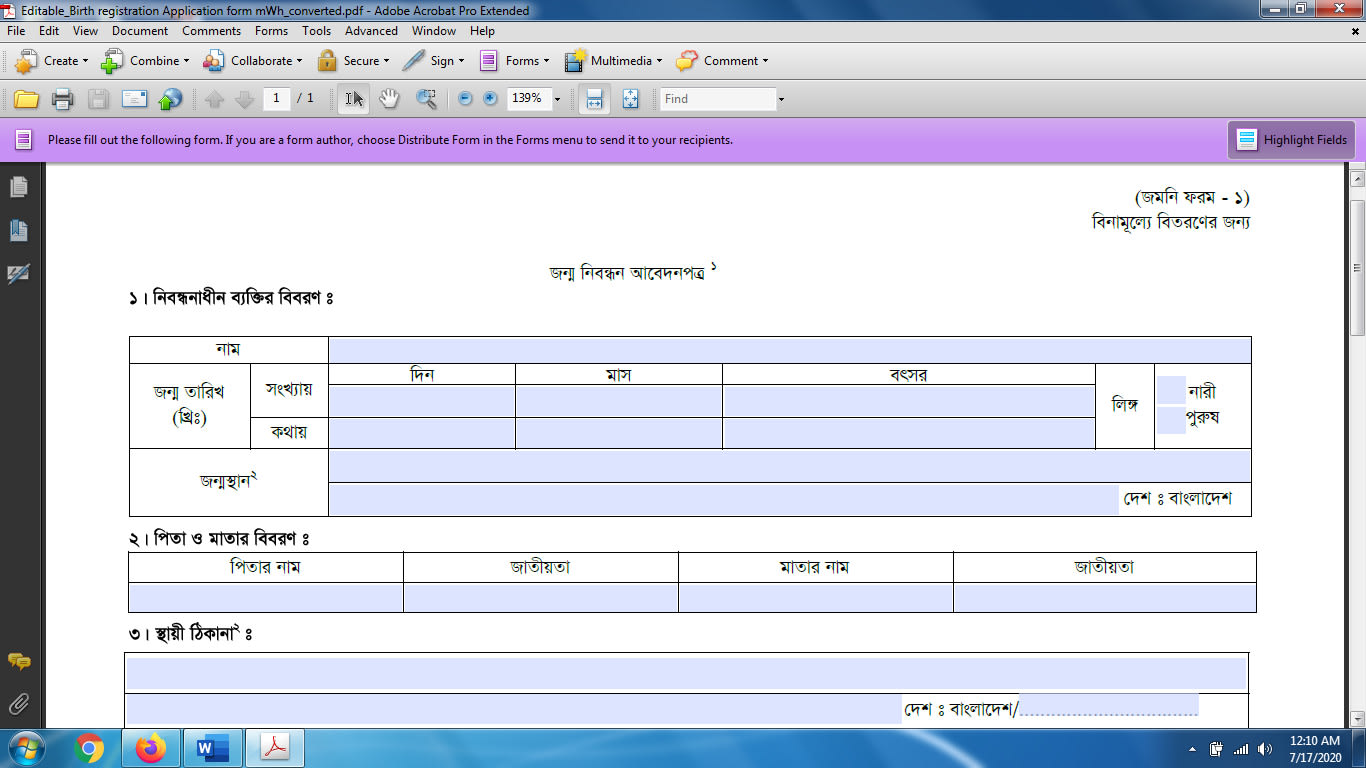
Task: Zoom in with the plus button
Action: pos(490,99)
